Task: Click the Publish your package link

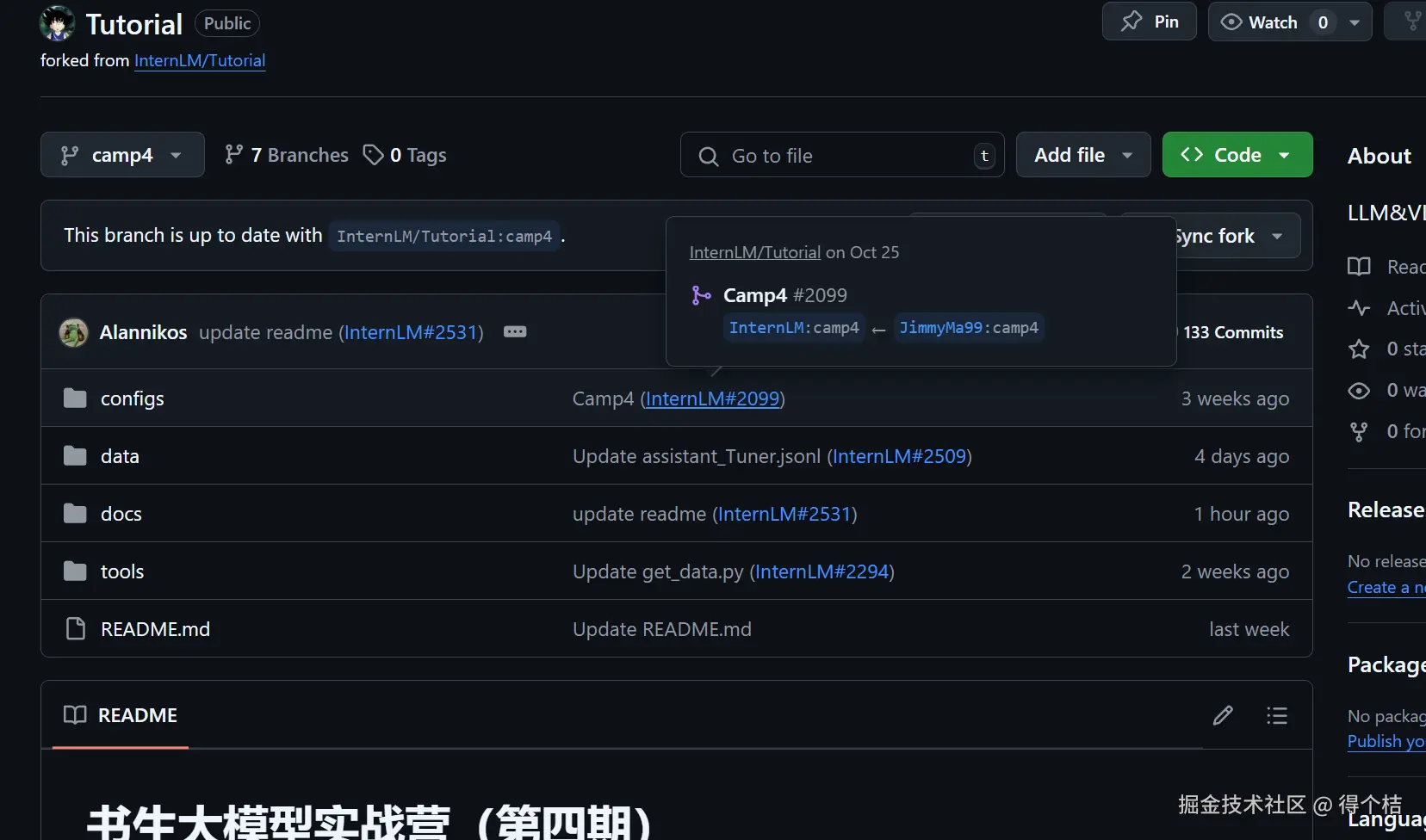Action: coord(1386,741)
